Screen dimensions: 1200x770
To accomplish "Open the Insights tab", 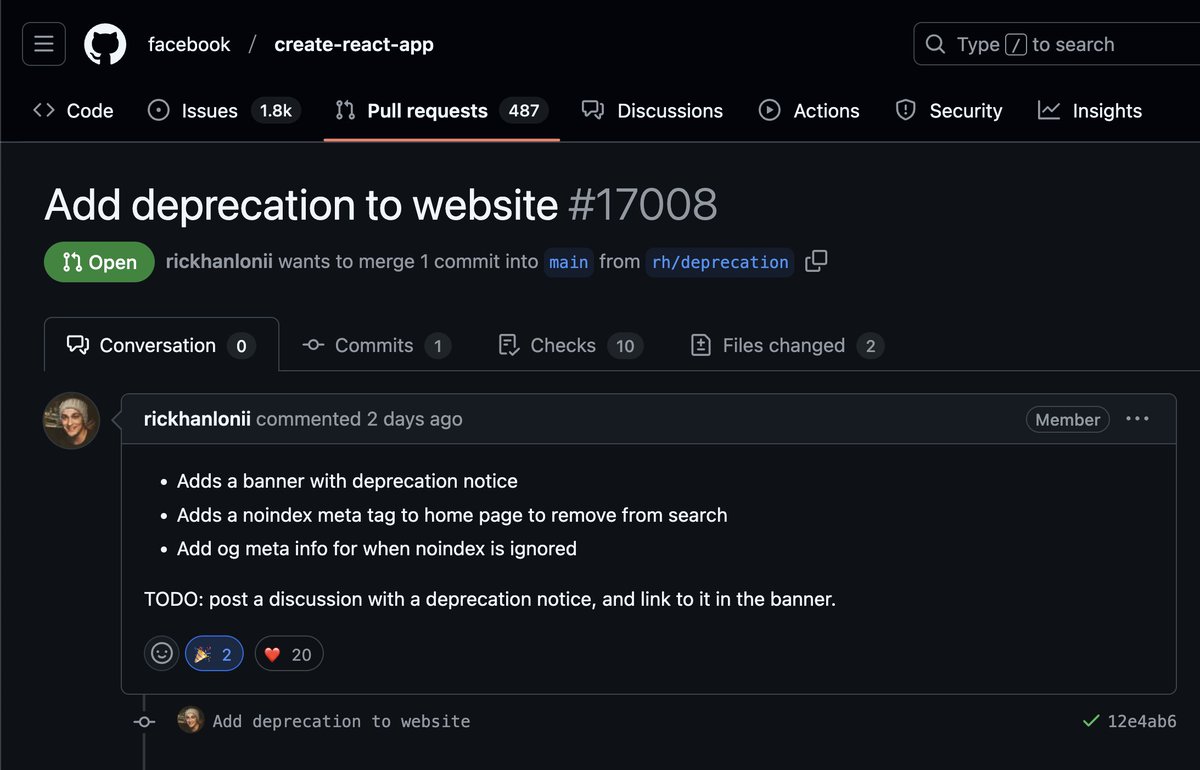I will [1090, 111].
